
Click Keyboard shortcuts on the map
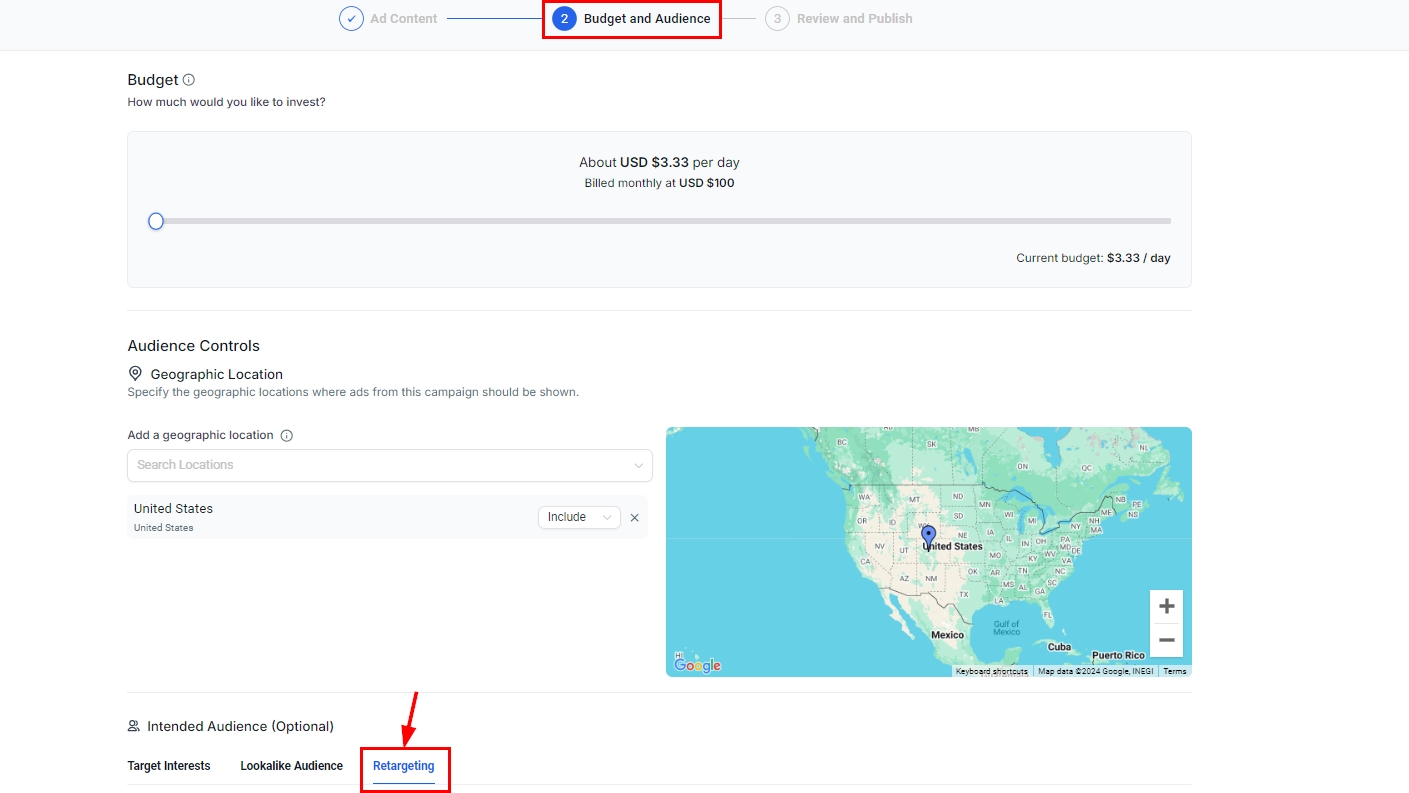pos(991,671)
